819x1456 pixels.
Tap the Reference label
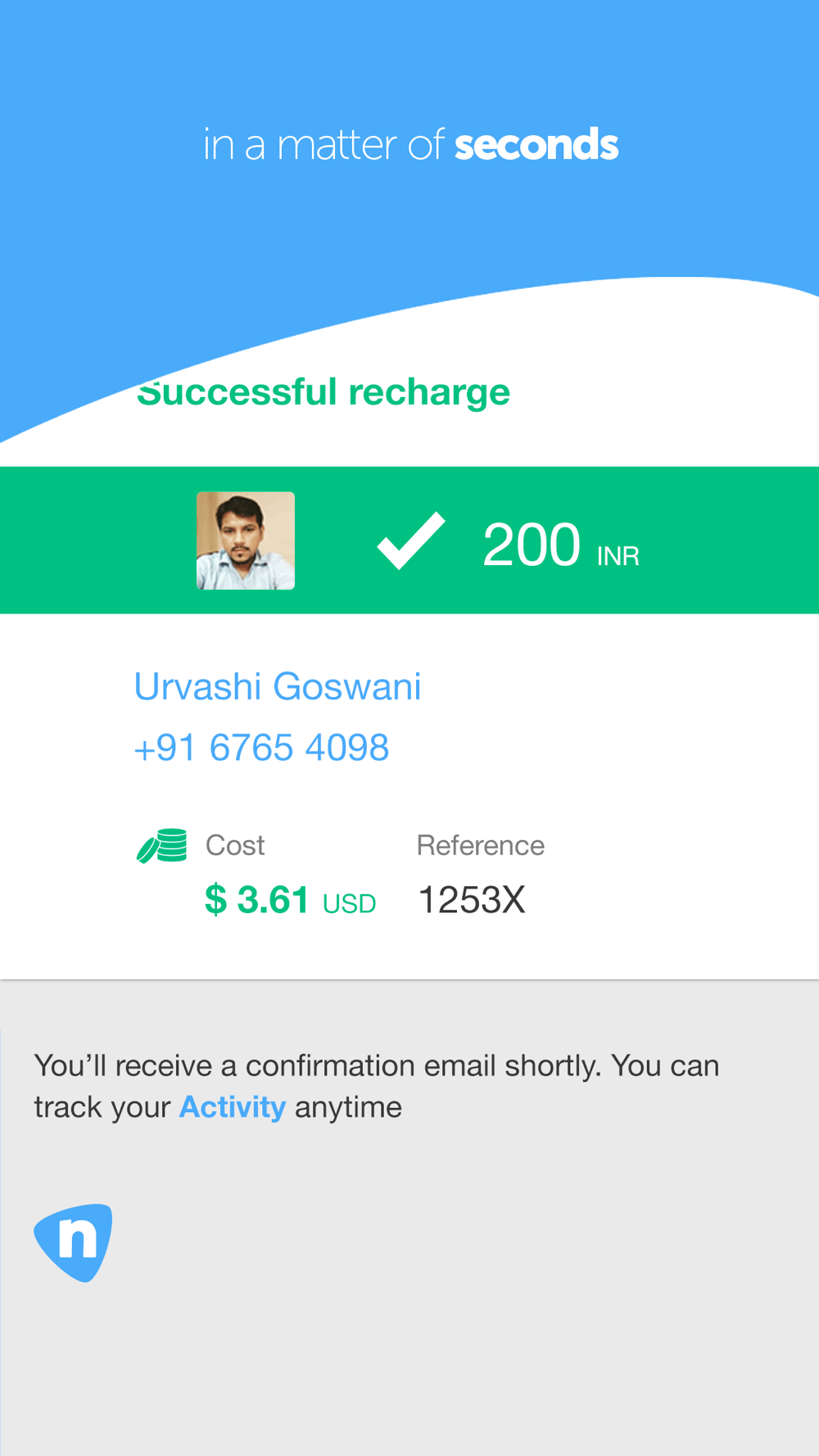point(481,845)
